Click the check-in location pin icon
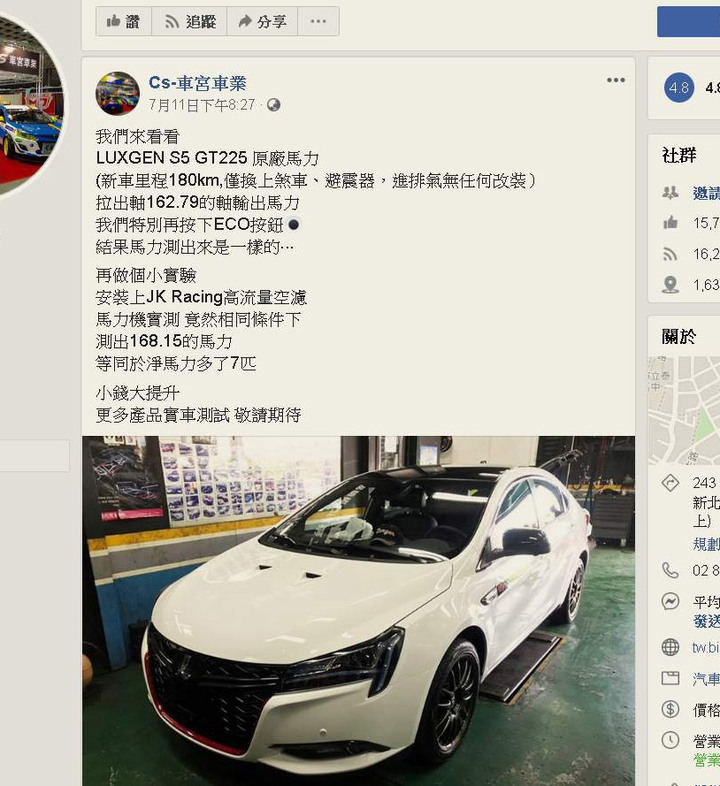 [x=670, y=285]
